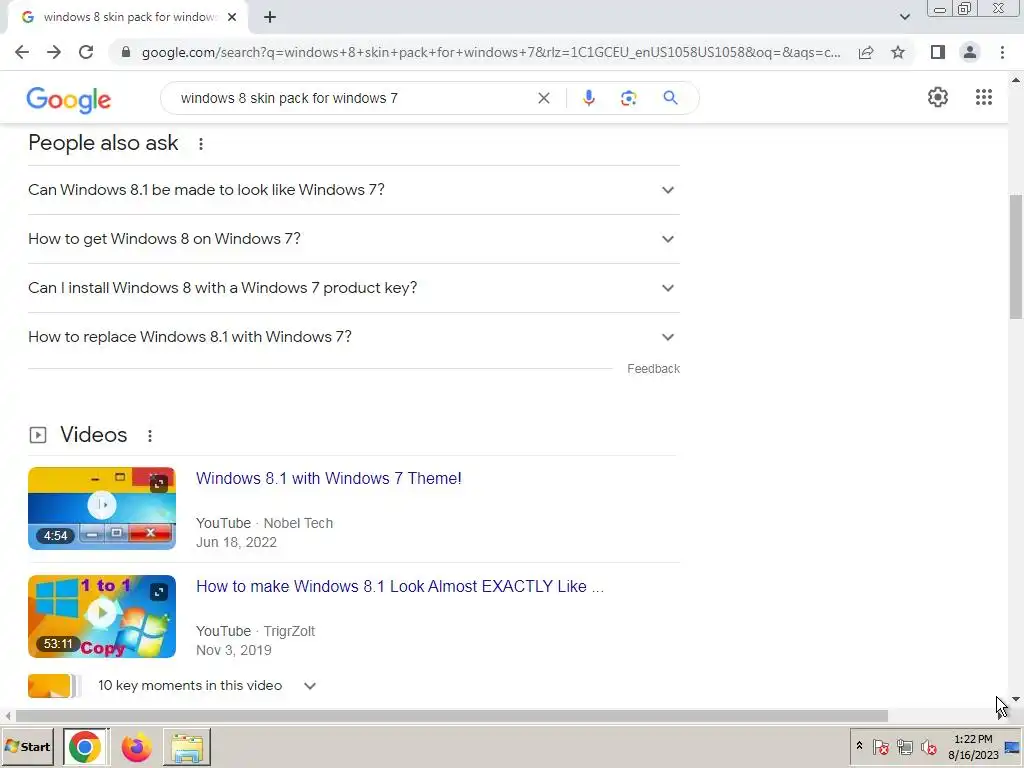1024x768 pixels.
Task: Click the taskbar clock 1:22 PM
Action: coord(973,746)
